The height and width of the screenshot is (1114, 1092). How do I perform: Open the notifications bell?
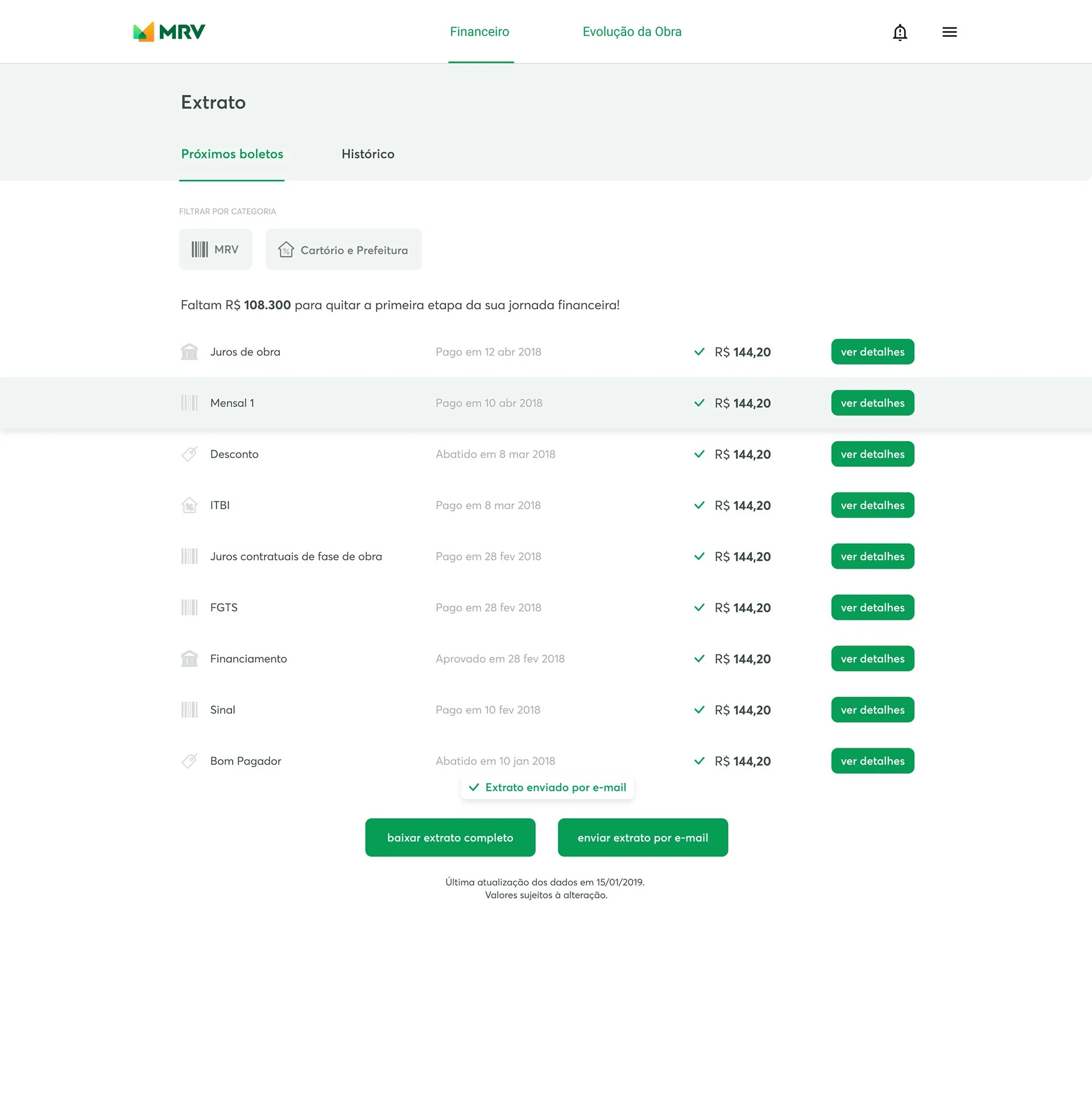coord(899,32)
